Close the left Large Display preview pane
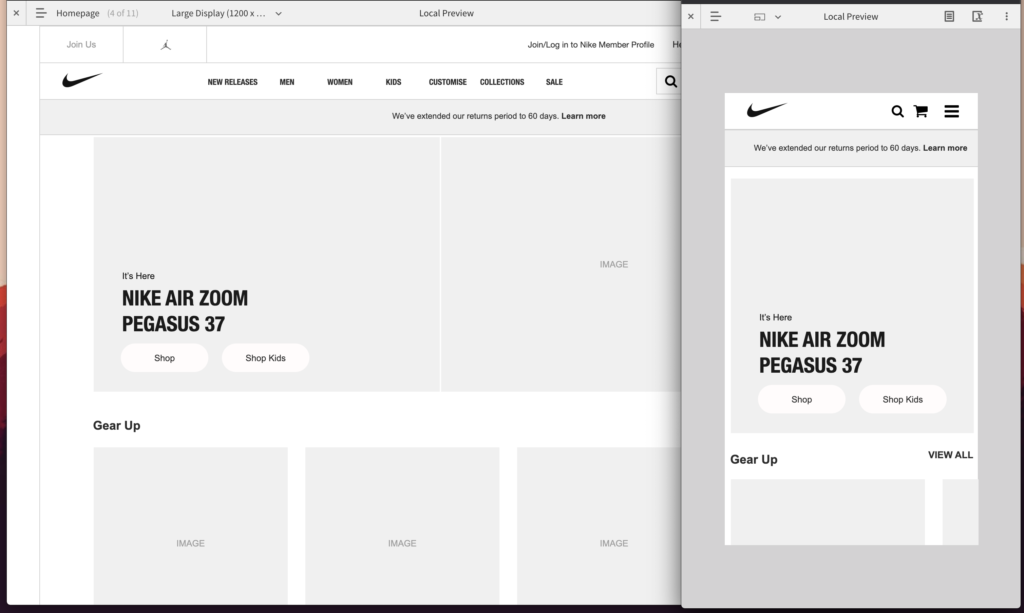Image resolution: width=1024 pixels, height=613 pixels. coord(16,13)
